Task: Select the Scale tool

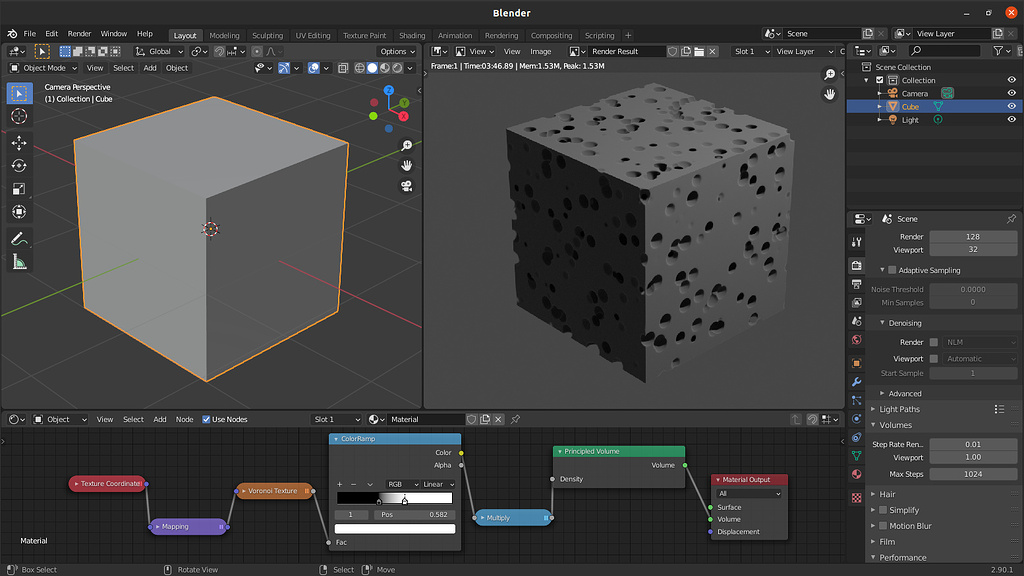Action: [20, 189]
